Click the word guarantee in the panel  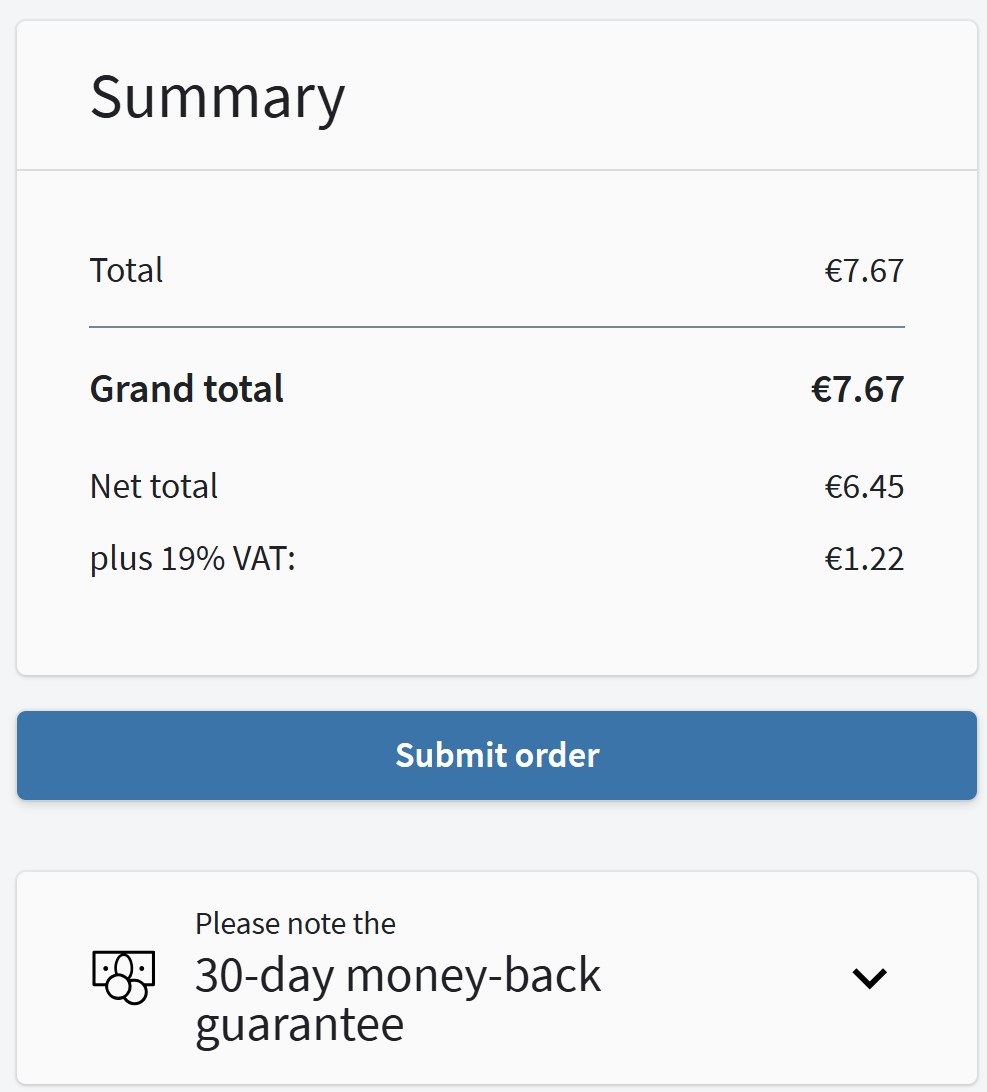click(x=299, y=1025)
